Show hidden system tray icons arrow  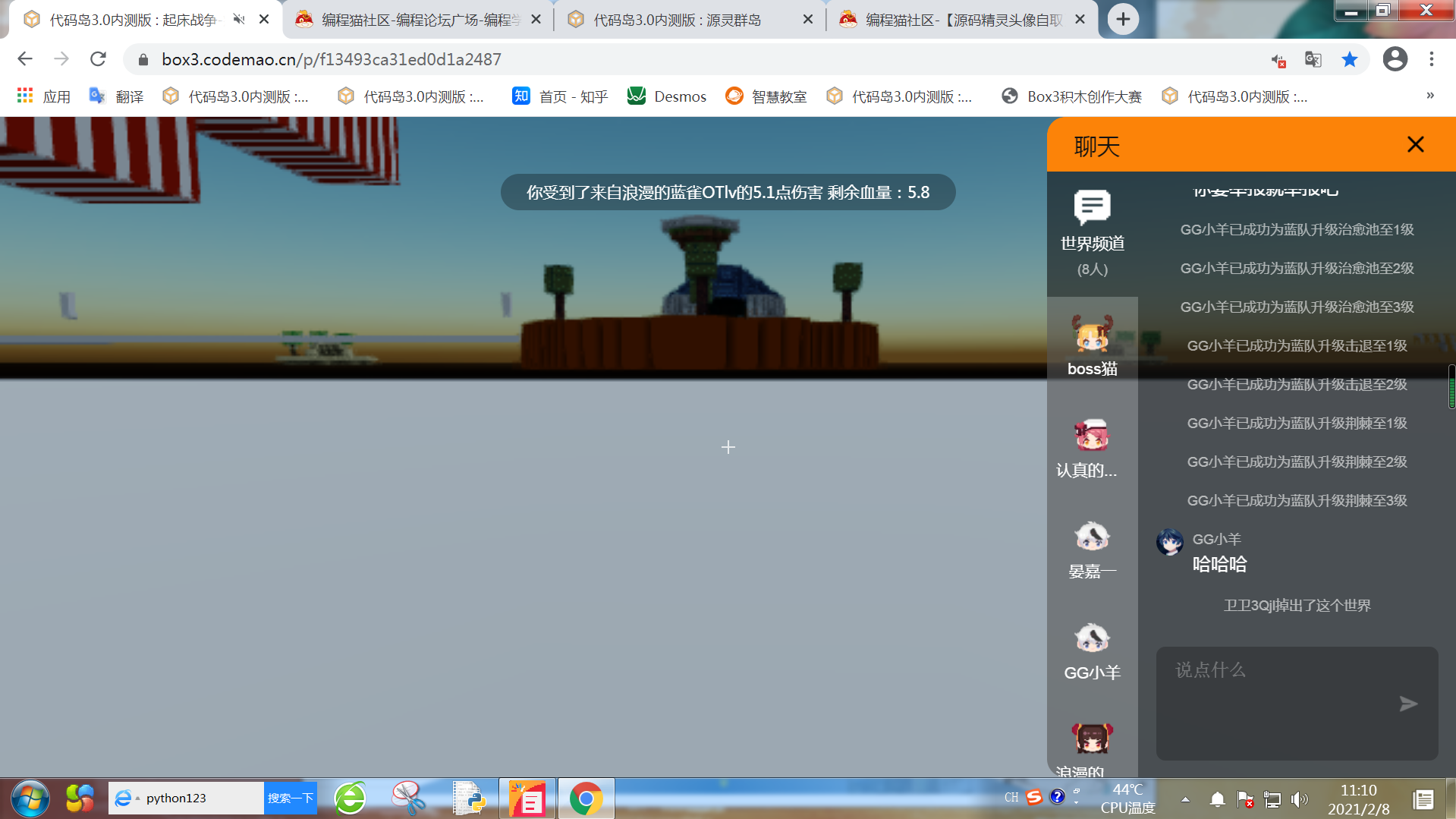1184,799
